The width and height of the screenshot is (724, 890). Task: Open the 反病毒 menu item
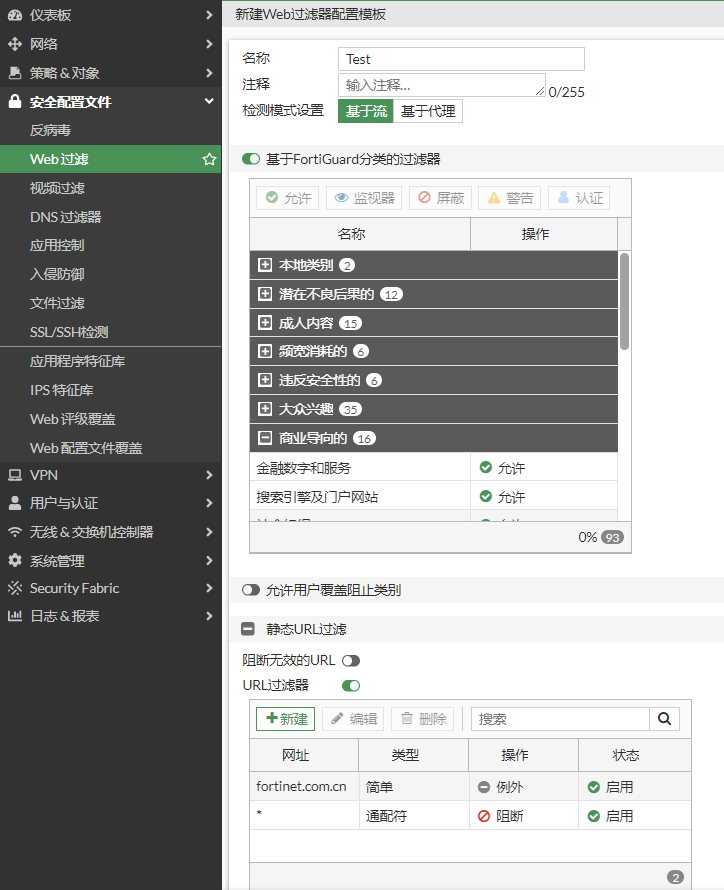coord(50,130)
